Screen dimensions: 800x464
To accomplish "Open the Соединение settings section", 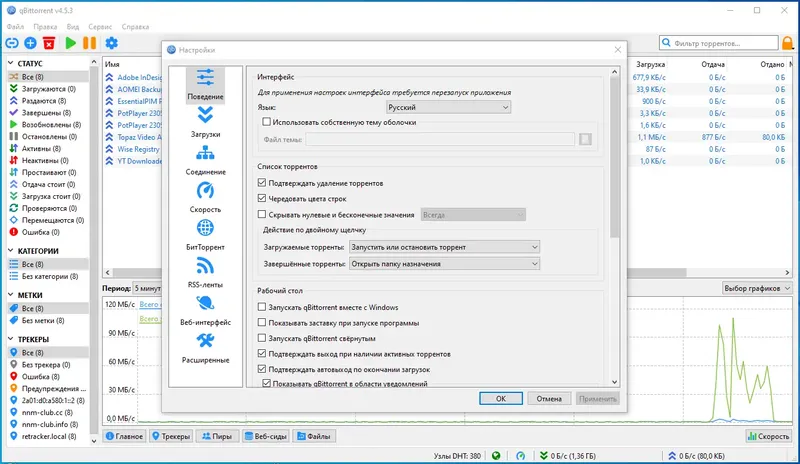I will pyautogui.click(x=205, y=160).
